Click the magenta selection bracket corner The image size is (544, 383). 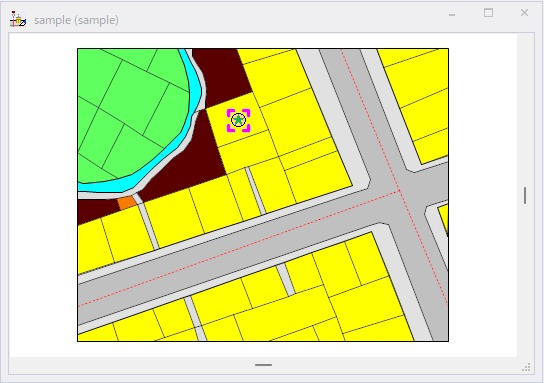229,112
